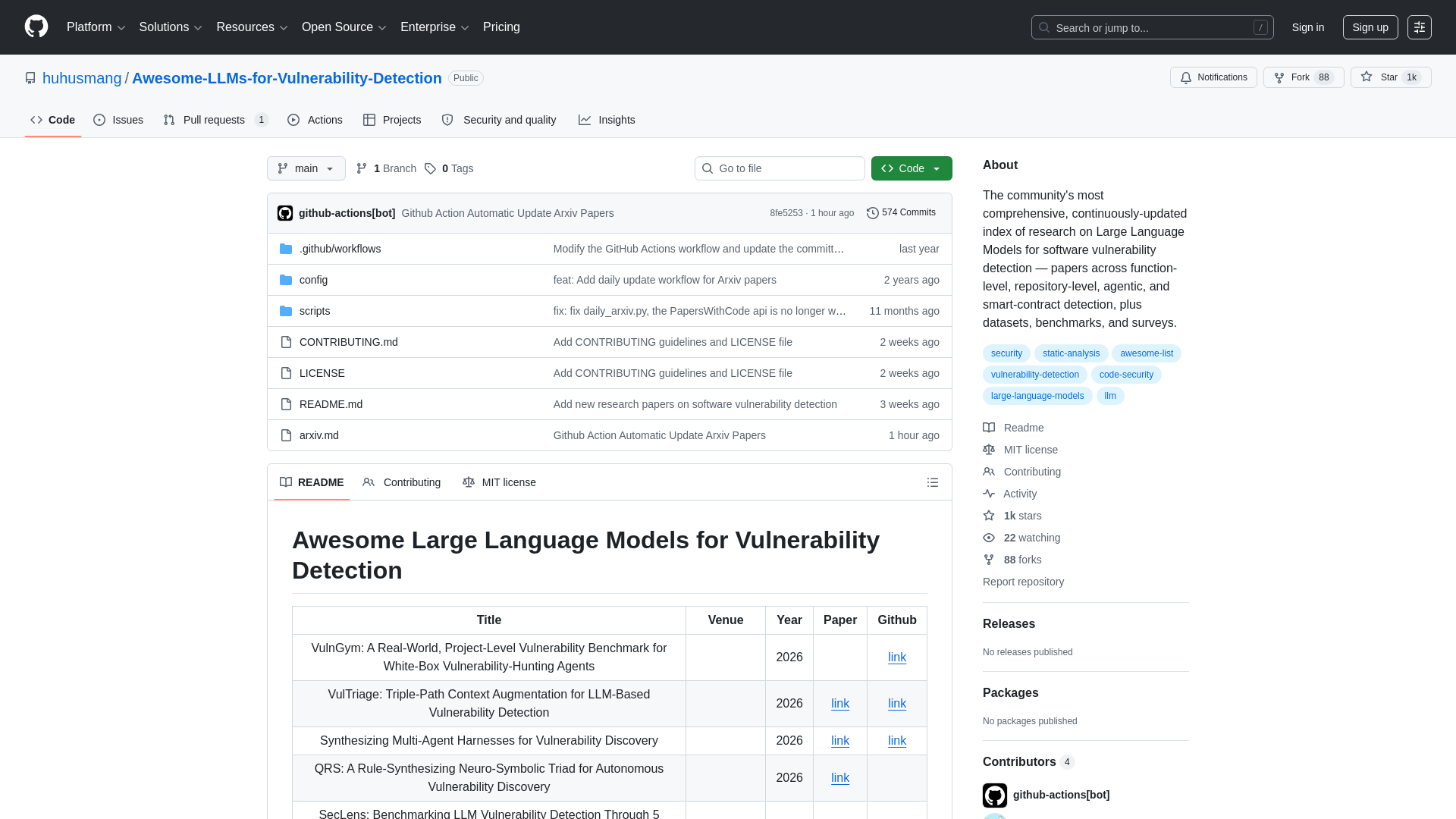Screen dimensions: 1456x819
Task: Click the repository icon before huhusmang
Action: click(x=30, y=78)
